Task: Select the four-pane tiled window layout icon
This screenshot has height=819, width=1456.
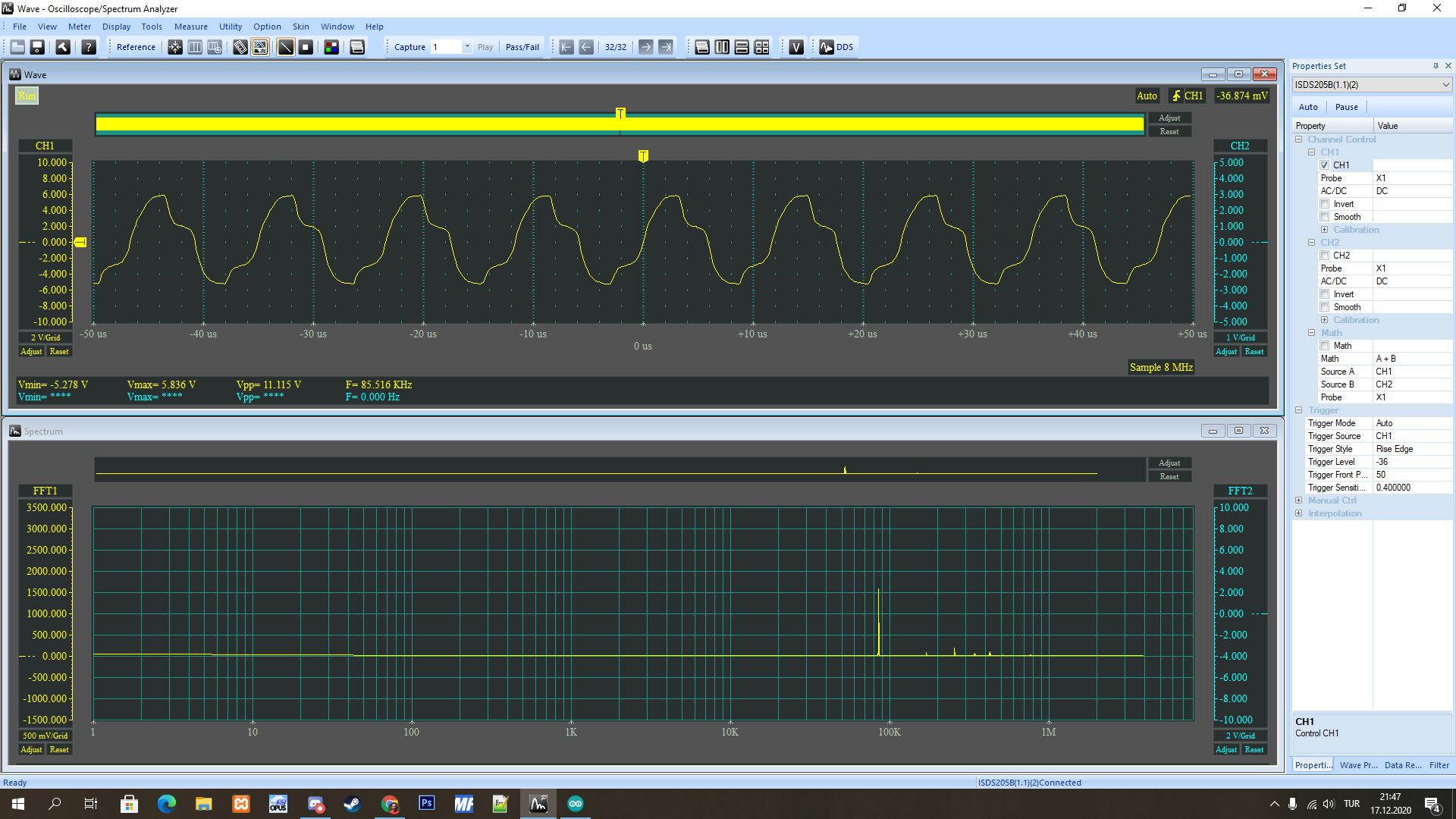Action: pos(762,47)
